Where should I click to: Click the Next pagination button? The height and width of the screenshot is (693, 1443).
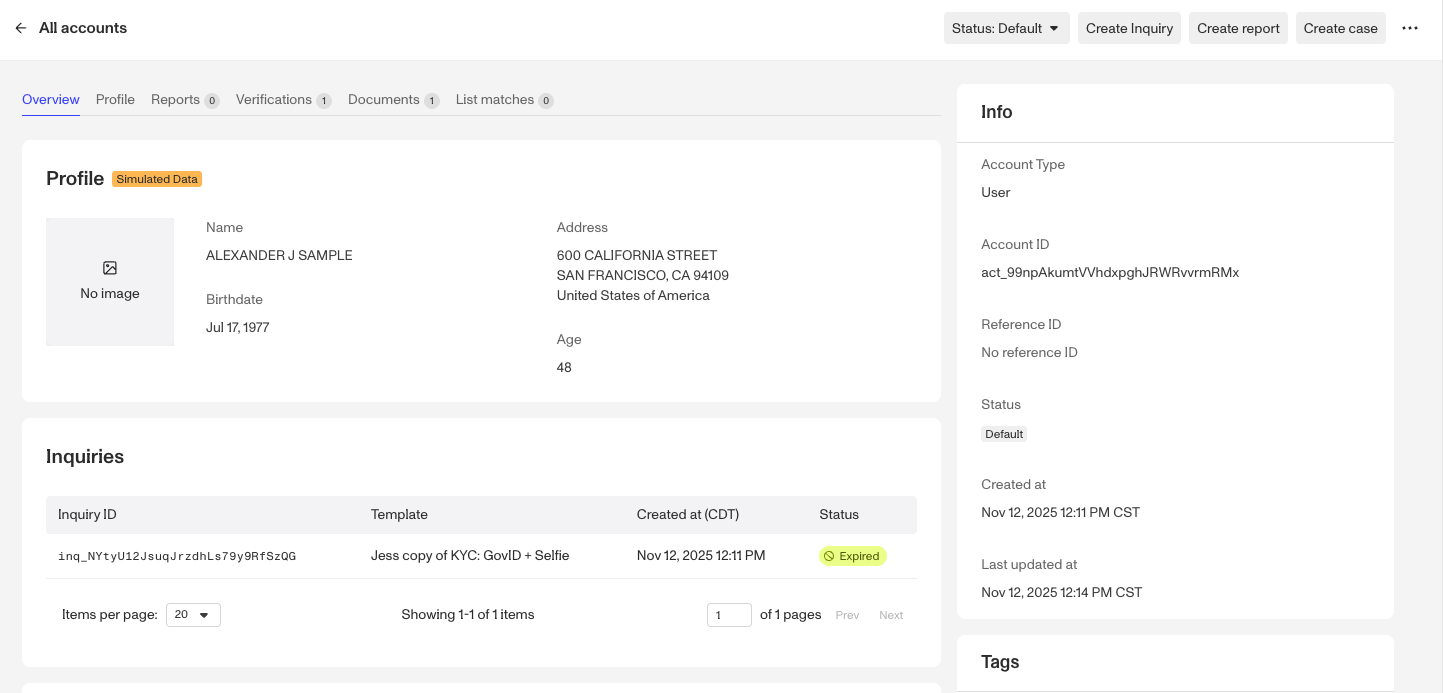[891, 615]
